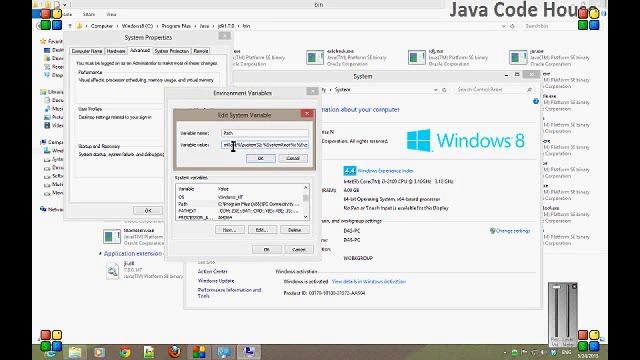Open File Explorer from taskbar

click(x=75, y=352)
